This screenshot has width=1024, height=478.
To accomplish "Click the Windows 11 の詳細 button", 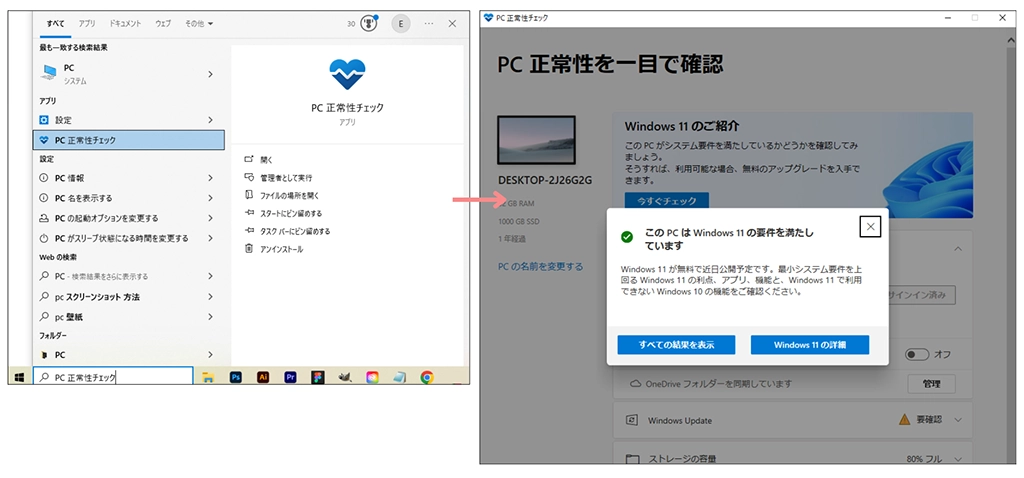I will point(810,345).
